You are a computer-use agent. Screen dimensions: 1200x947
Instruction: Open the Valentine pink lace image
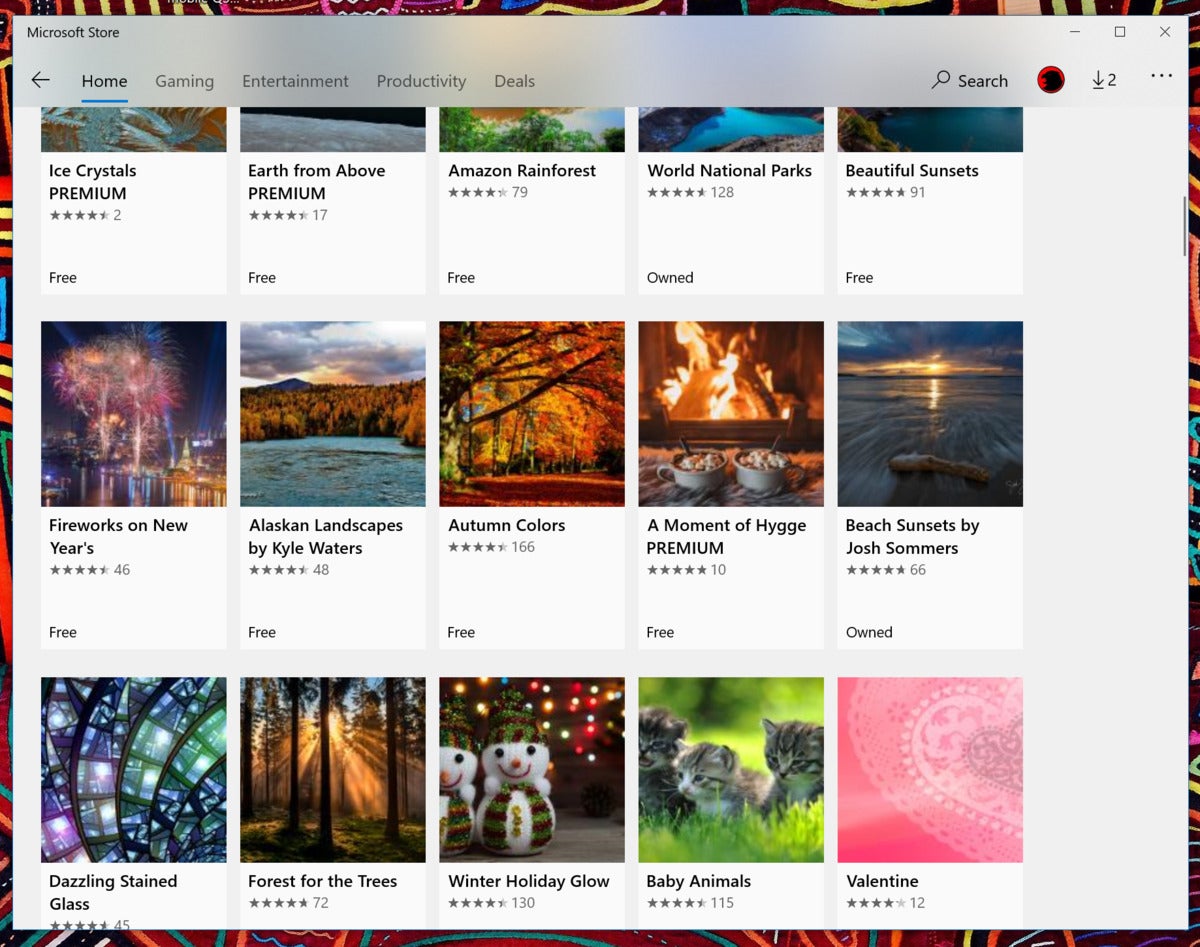[x=930, y=770]
